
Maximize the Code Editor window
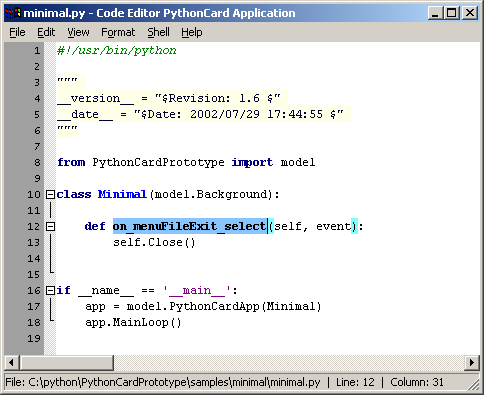click(451, 13)
